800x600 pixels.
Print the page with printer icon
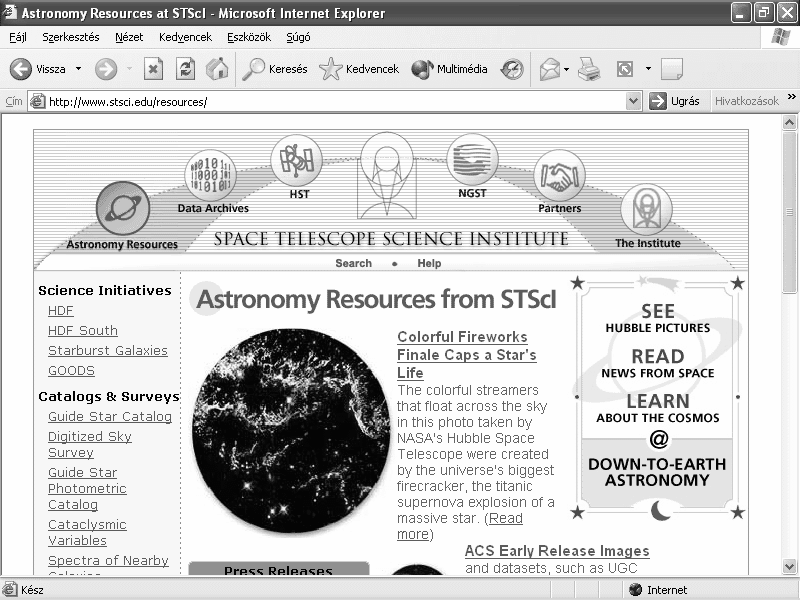point(589,69)
